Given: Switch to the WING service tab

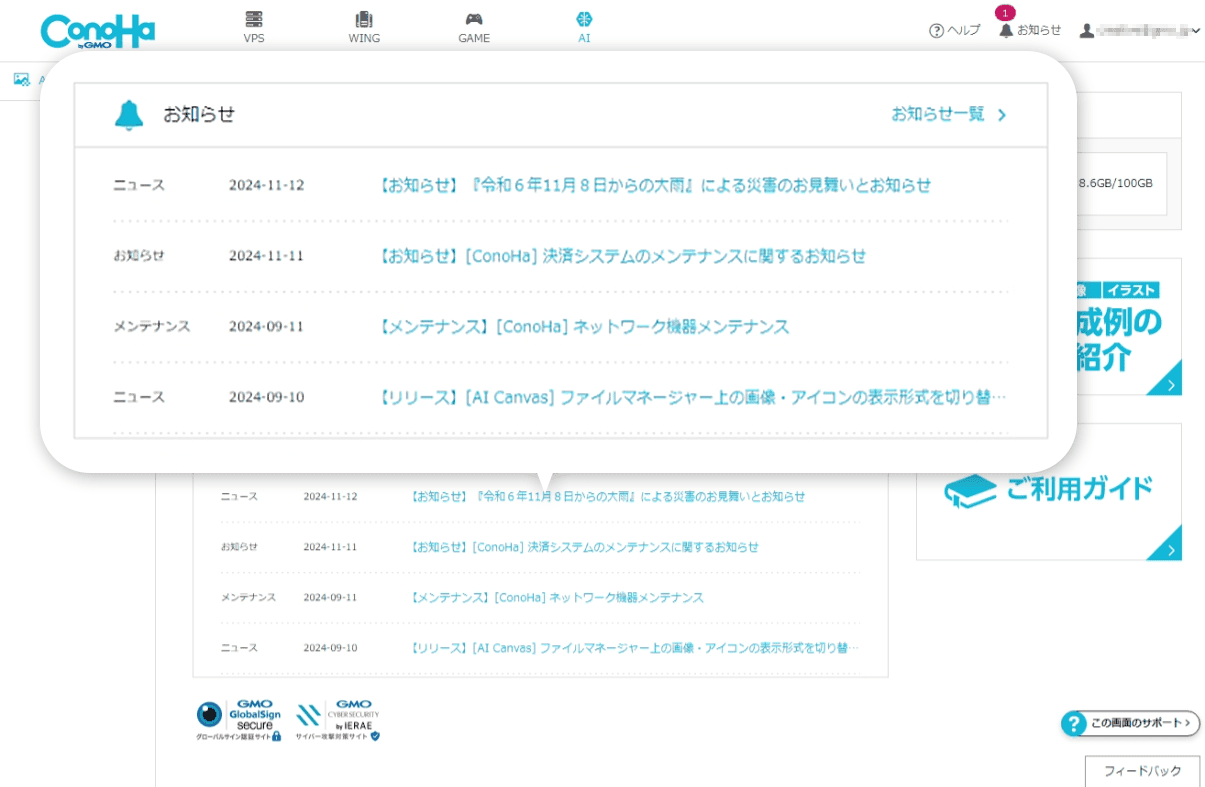Looking at the screenshot, I should (x=364, y=28).
